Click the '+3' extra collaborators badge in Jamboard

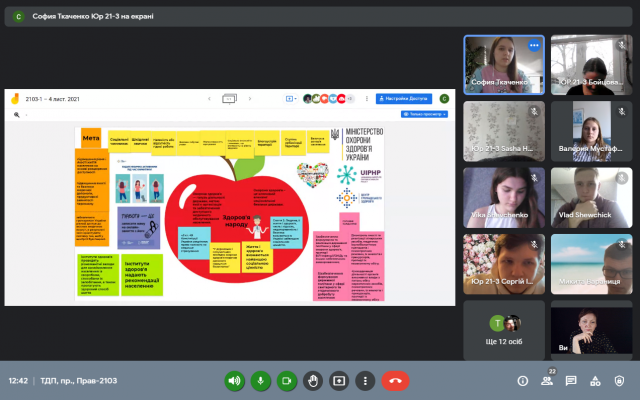350,99
